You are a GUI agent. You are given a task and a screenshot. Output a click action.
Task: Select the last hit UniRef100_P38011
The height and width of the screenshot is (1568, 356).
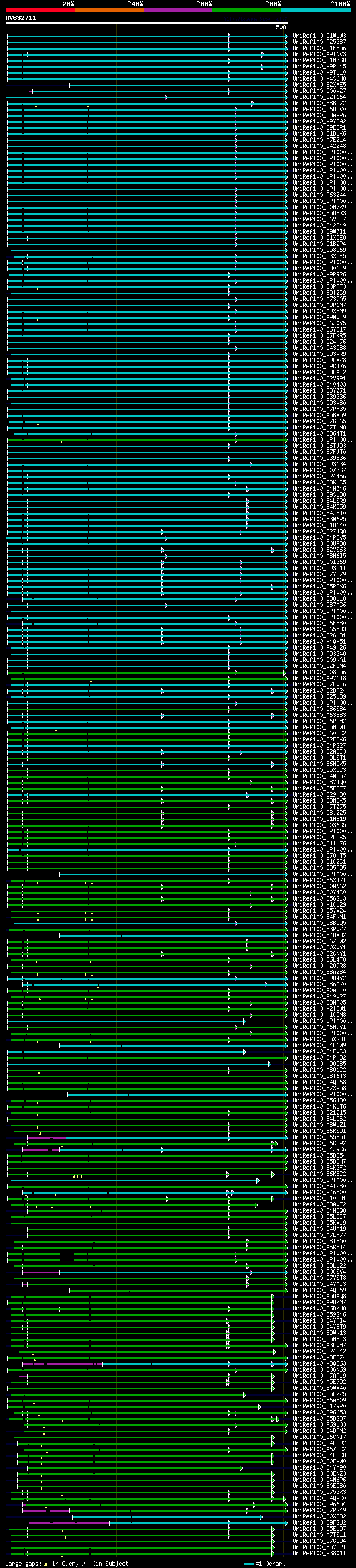point(319,1554)
